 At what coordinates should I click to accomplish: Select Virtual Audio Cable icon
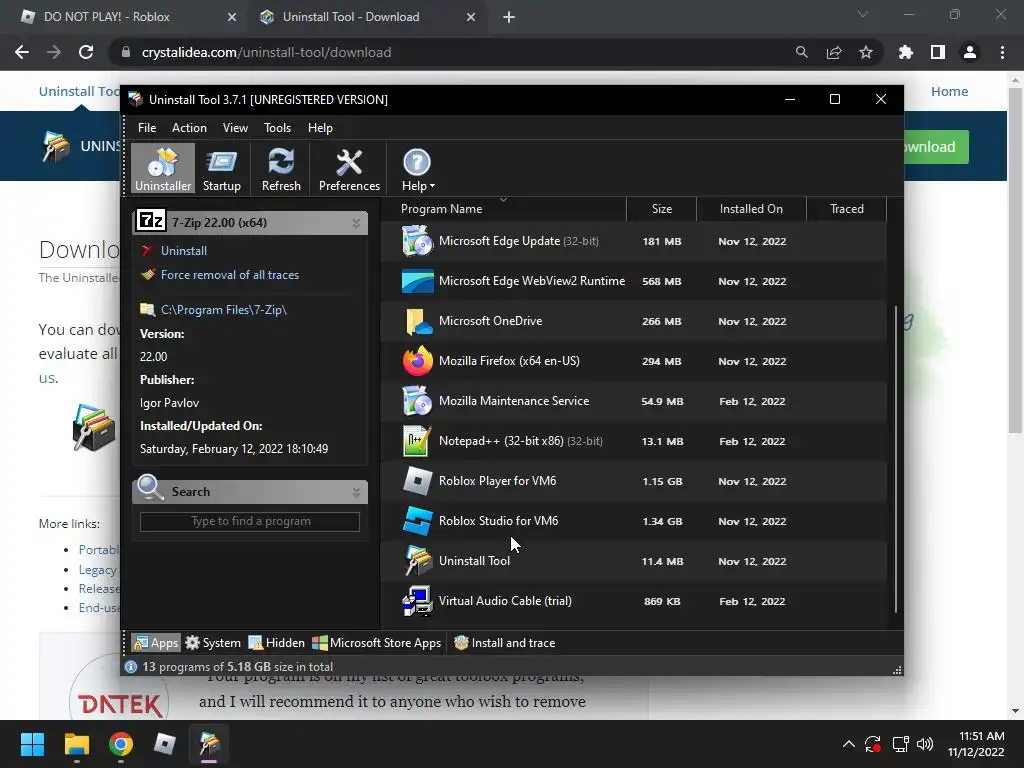coord(417,601)
